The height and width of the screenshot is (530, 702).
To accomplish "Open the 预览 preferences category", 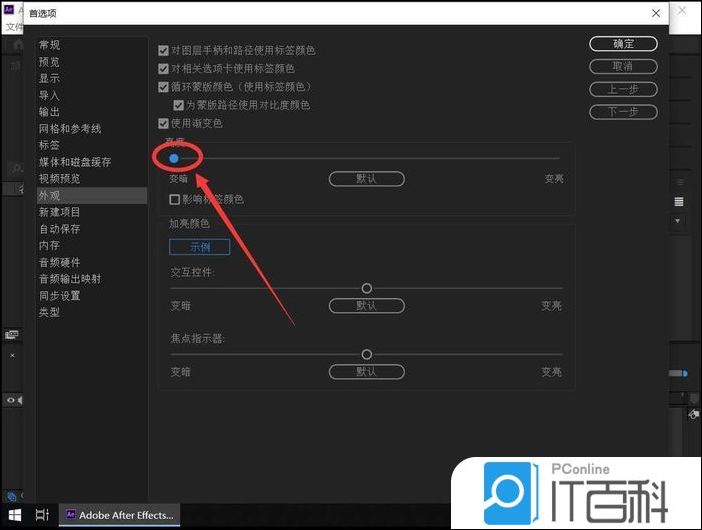I will click(x=49, y=62).
